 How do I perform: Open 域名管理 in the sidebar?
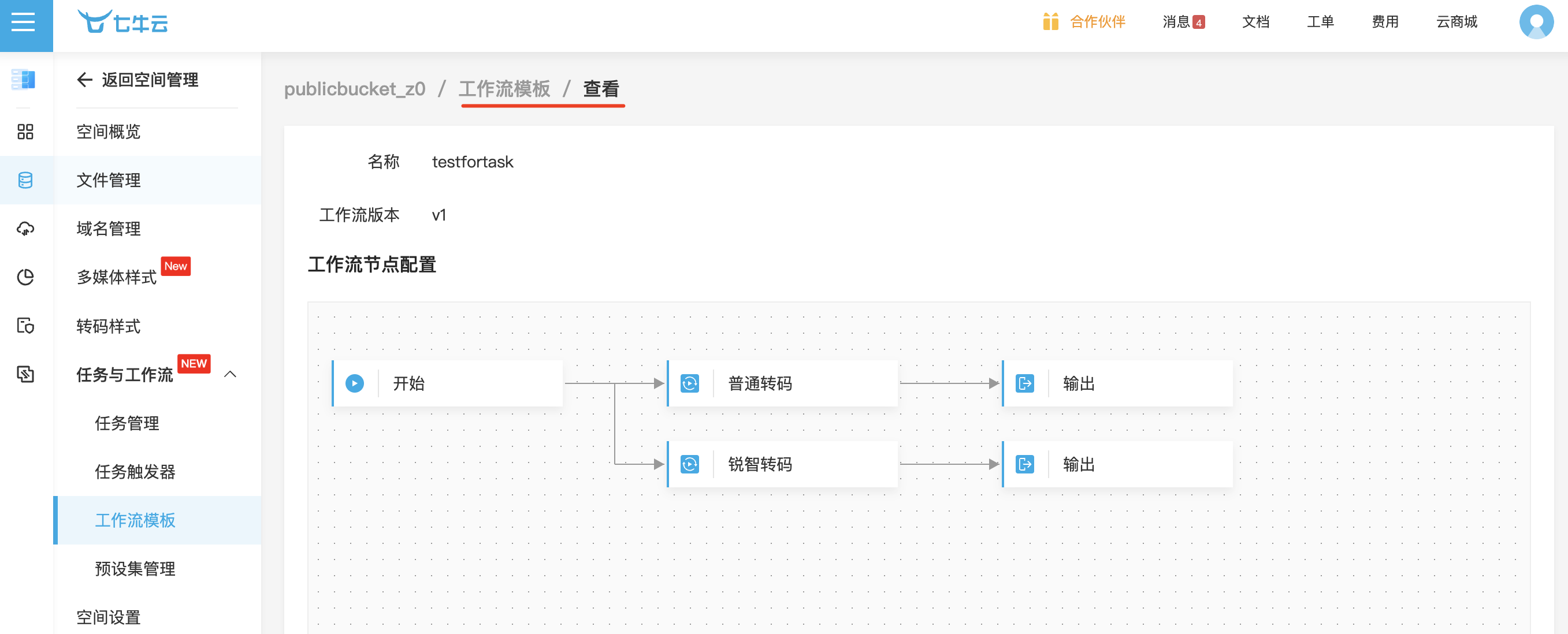109,229
